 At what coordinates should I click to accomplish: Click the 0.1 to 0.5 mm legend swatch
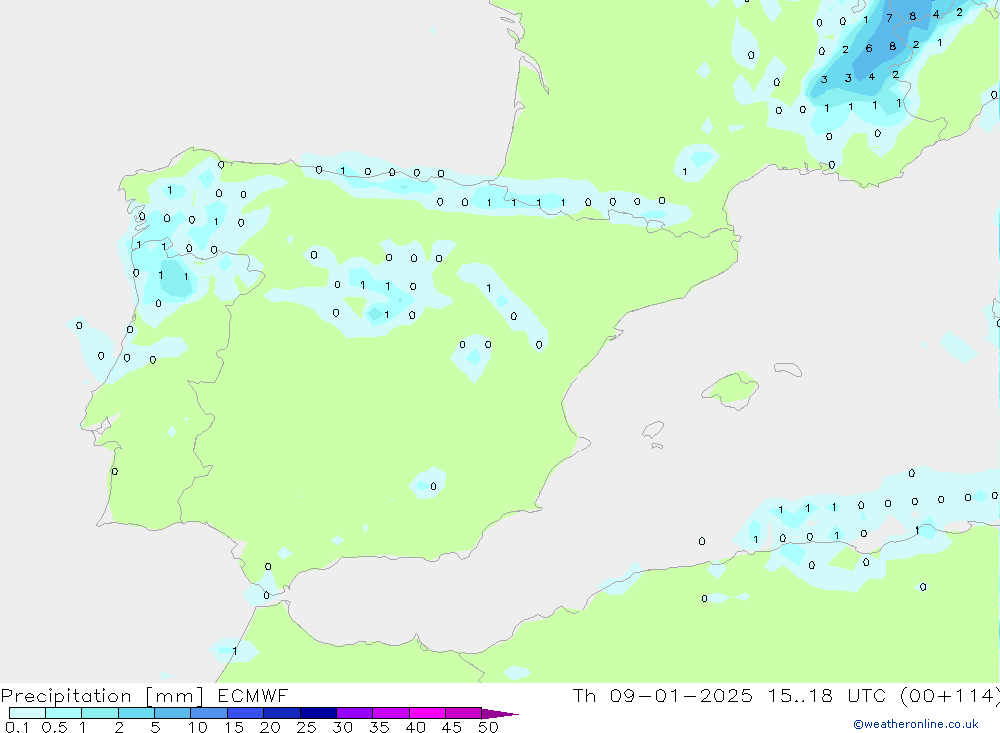coord(27,713)
